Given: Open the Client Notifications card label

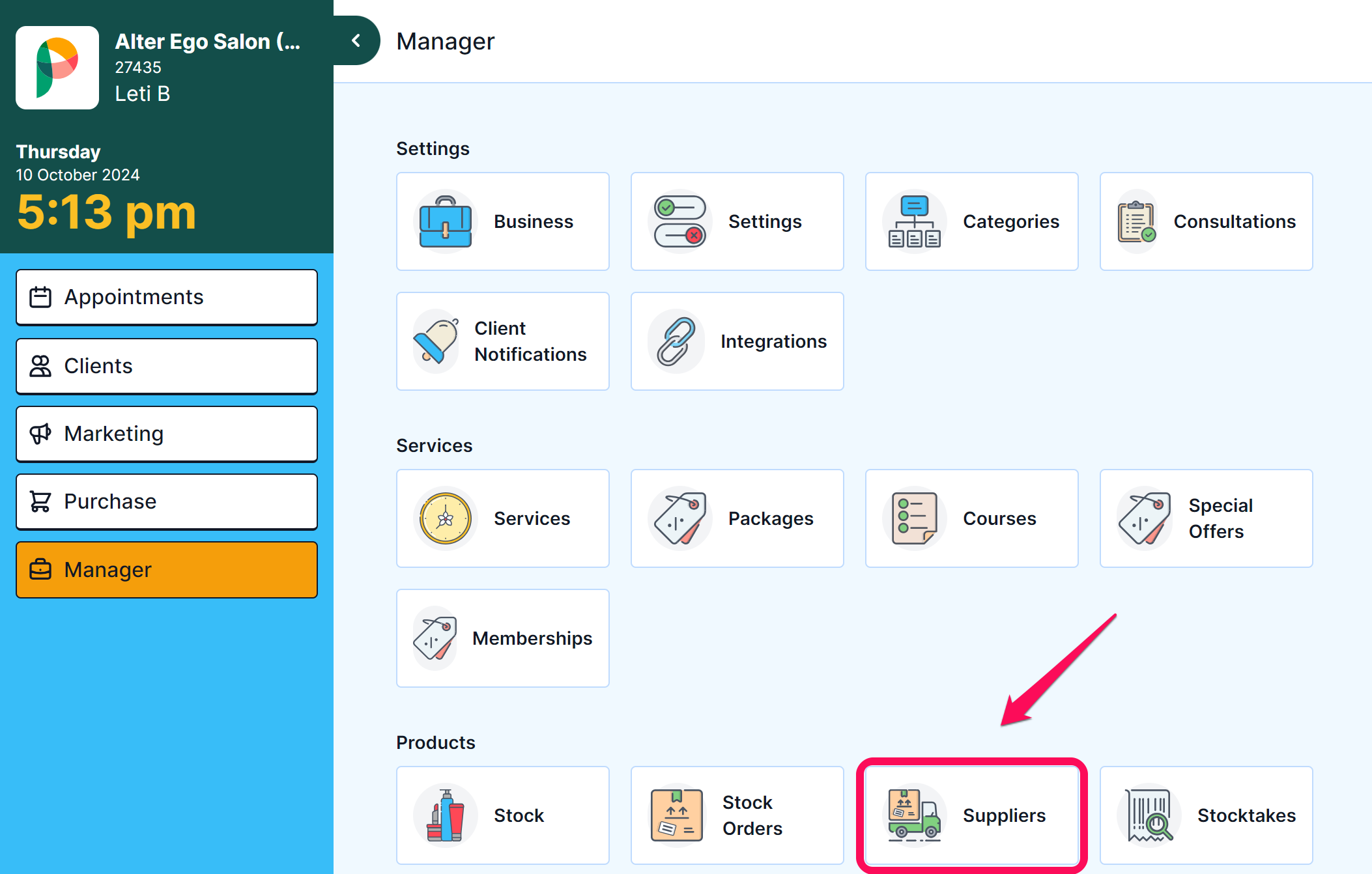Looking at the screenshot, I should [530, 341].
